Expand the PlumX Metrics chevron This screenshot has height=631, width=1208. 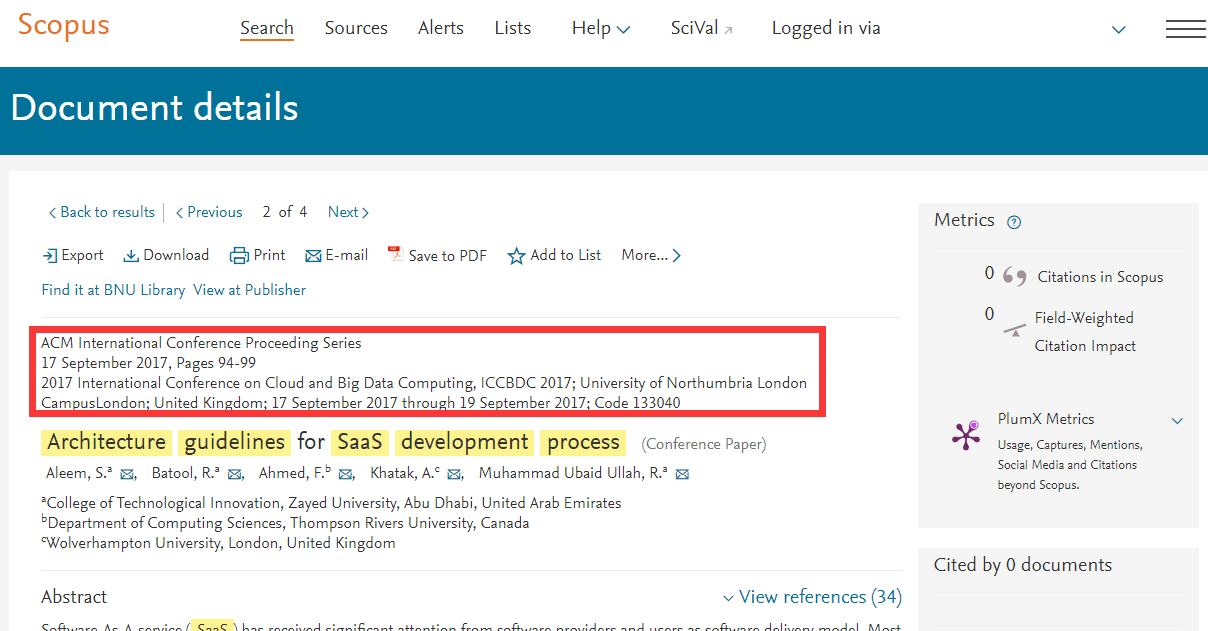tap(1177, 421)
